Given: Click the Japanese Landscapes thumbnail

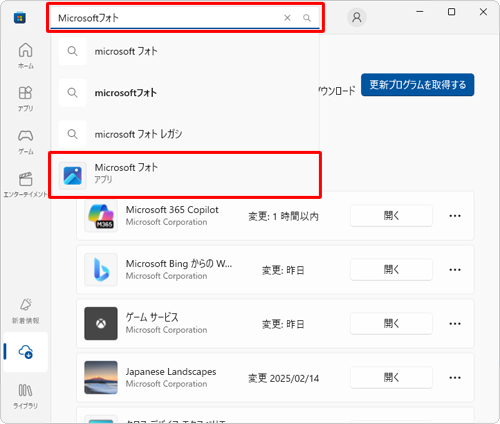Looking at the screenshot, I should [101, 377].
